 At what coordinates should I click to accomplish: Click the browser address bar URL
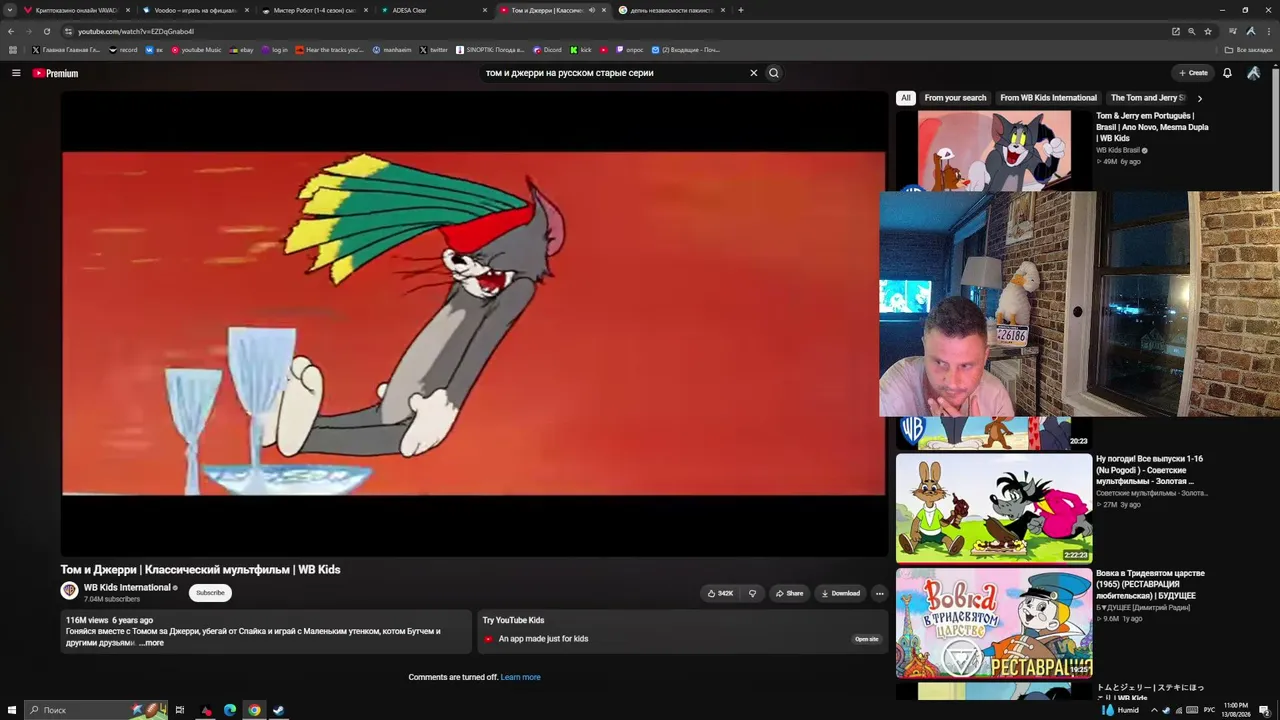[136, 31]
